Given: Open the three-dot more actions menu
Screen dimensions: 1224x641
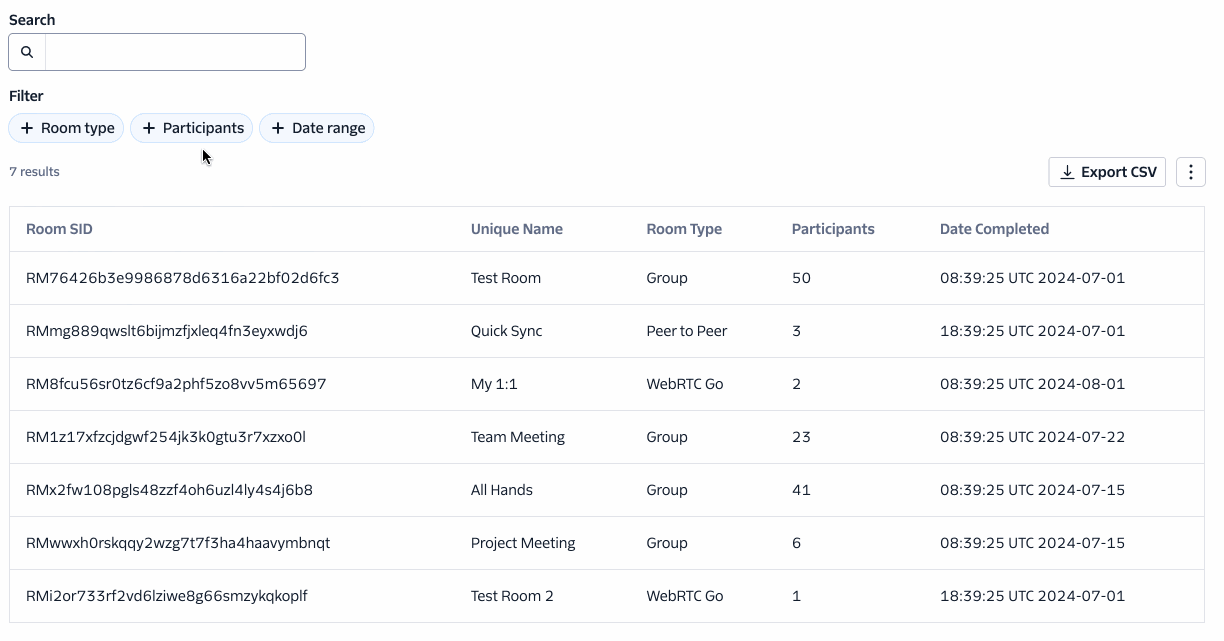Looking at the screenshot, I should 1190,172.
